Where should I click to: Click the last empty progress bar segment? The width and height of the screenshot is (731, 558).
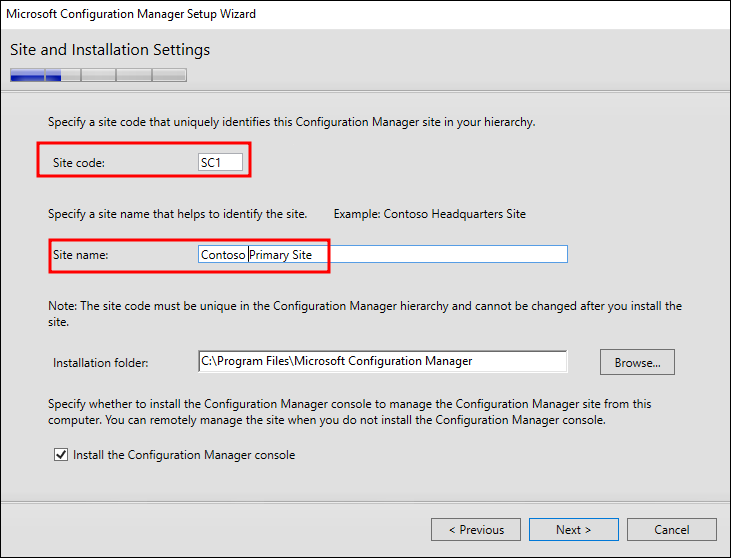[169, 74]
